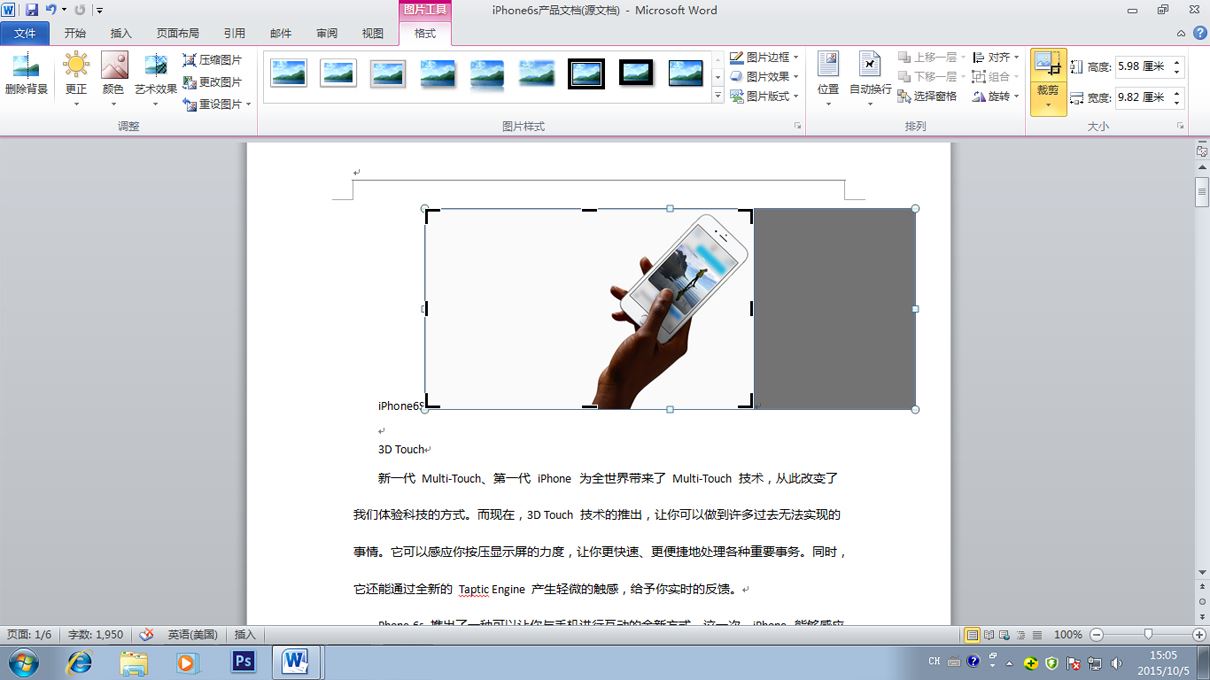Toggle the insert mode (插入) status indicator

tap(245, 635)
